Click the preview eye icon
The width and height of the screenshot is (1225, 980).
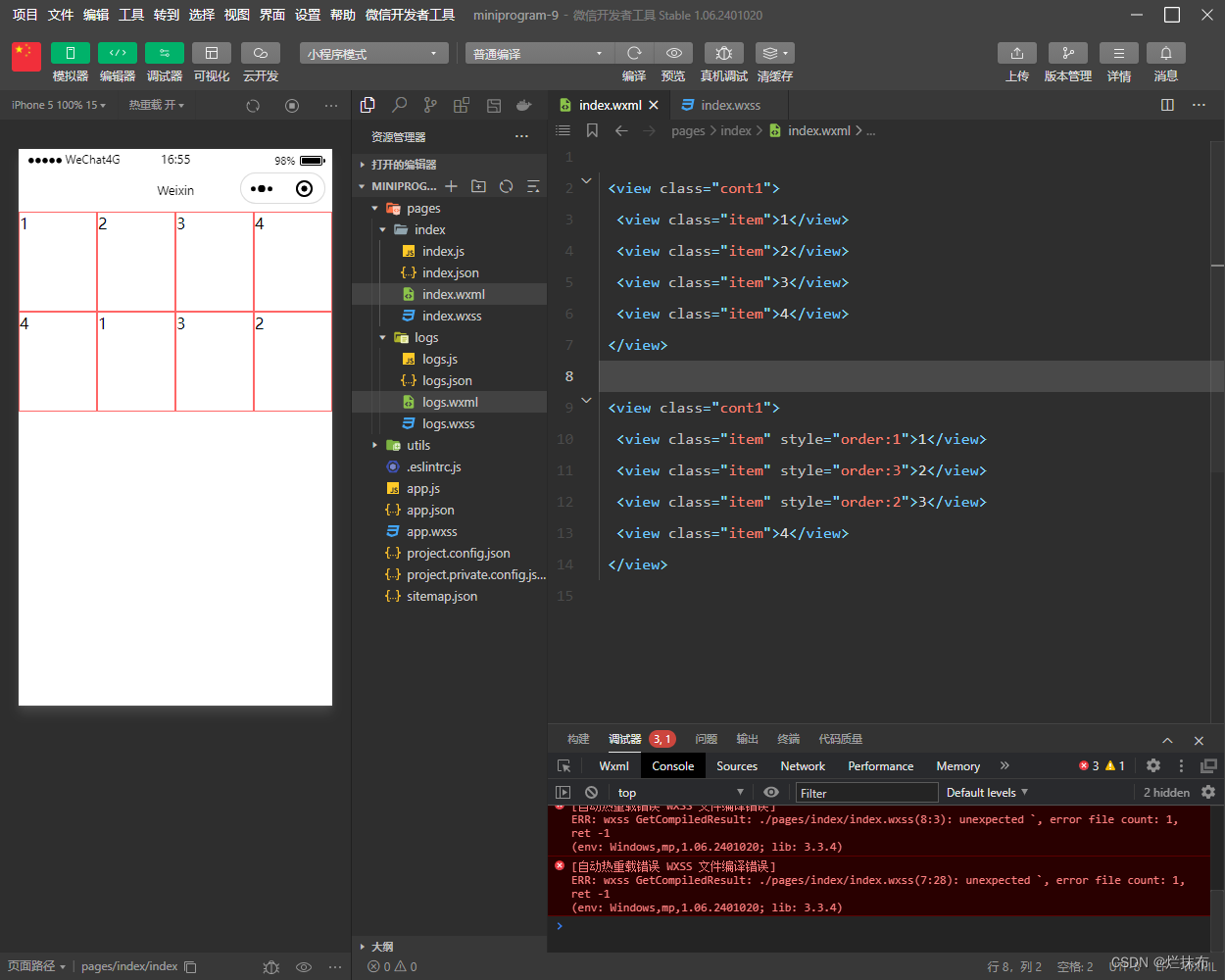(x=674, y=53)
